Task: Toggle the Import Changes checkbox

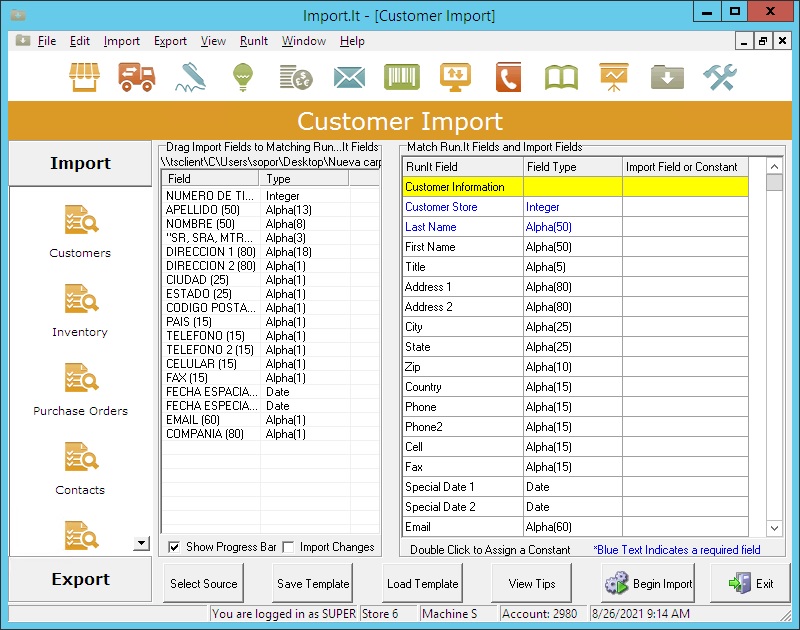Action: pos(288,547)
